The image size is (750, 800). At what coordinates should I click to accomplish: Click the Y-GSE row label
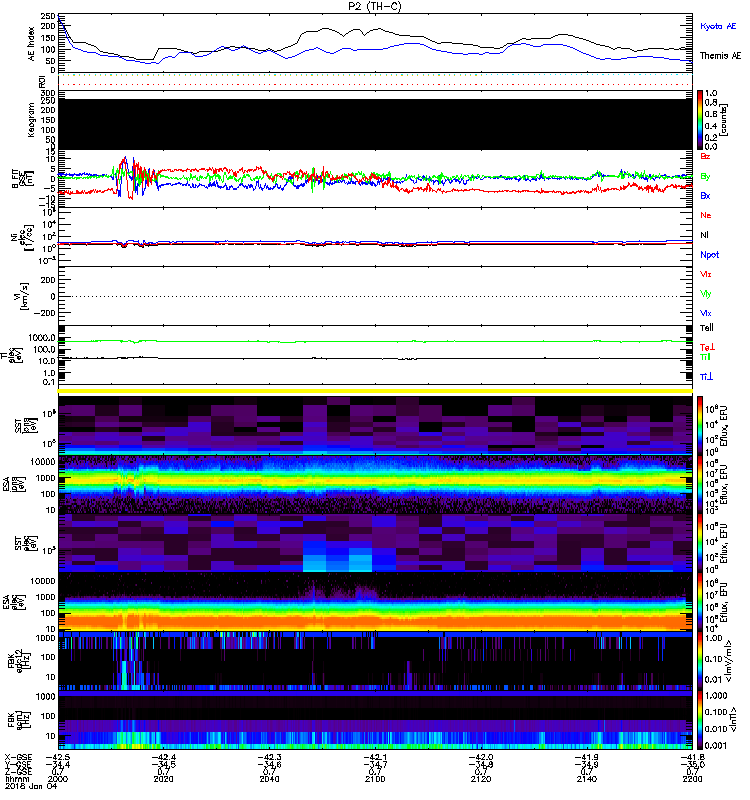click(x=18, y=764)
